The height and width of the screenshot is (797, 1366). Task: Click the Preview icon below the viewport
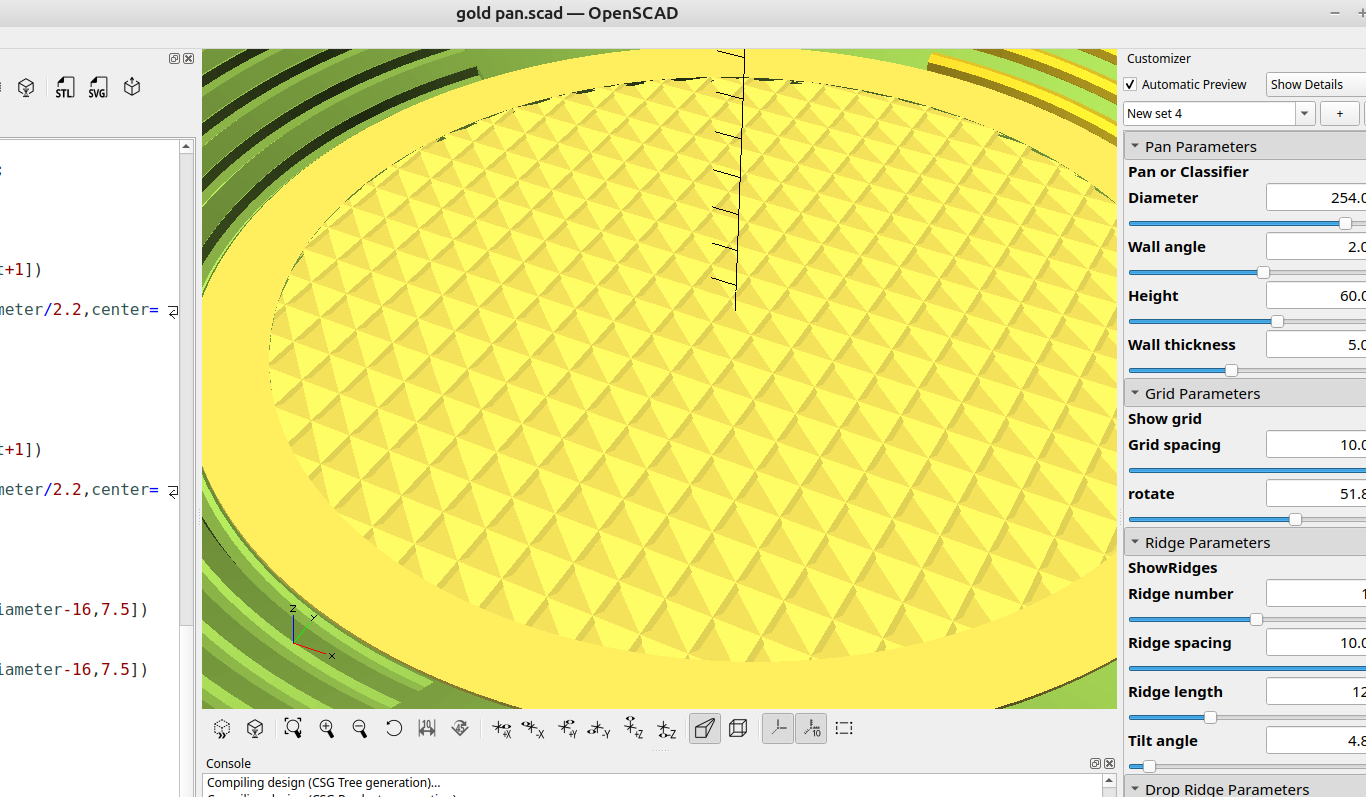pyautogui.click(x=222, y=728)
